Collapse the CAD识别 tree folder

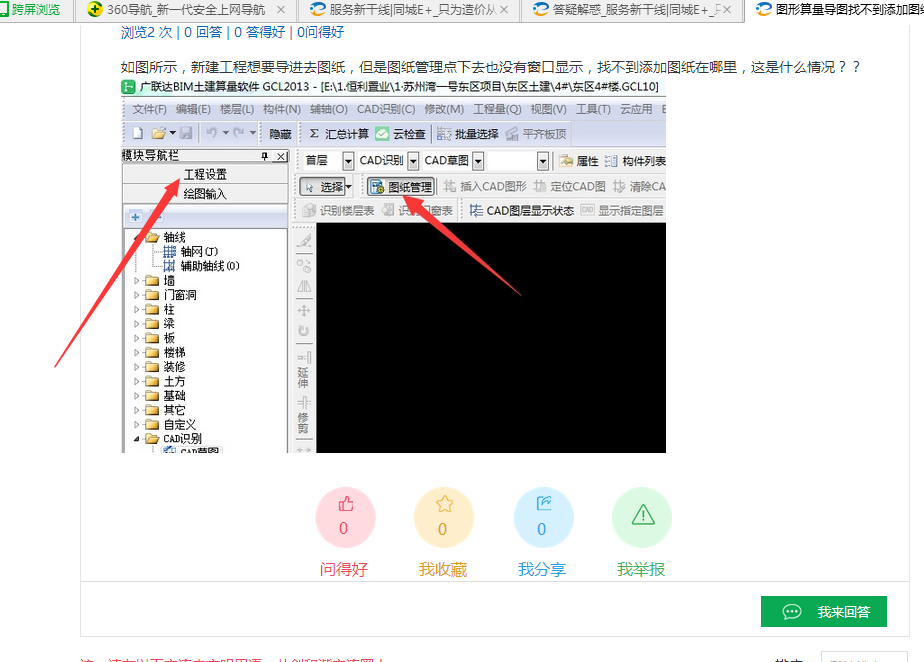(137, 439)
